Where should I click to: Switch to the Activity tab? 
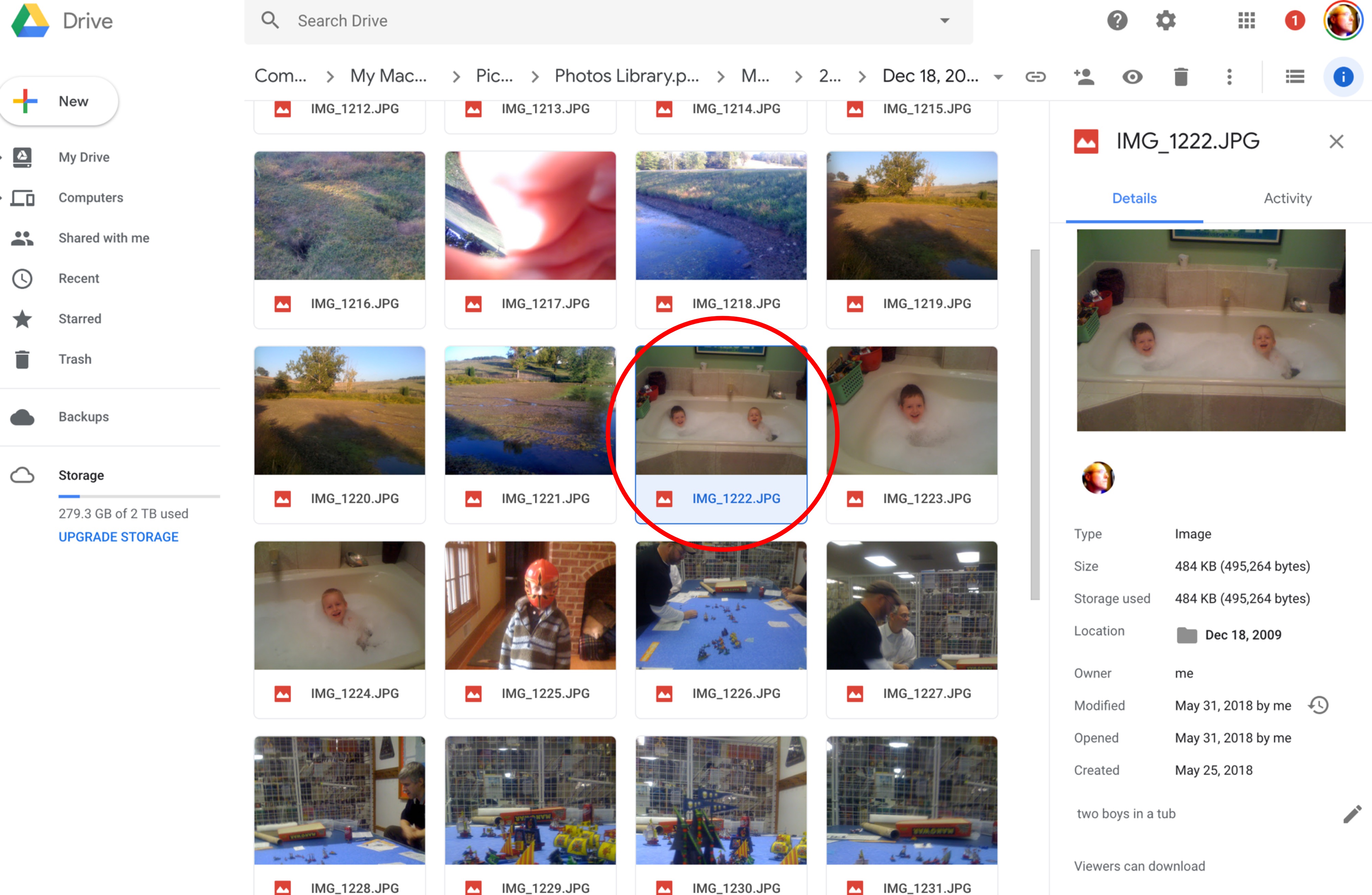pyautogui.click(x=1287, y=198)
